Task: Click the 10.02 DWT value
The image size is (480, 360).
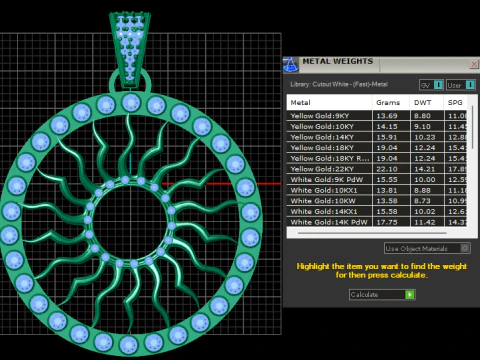Action: [x=425, y=212]
